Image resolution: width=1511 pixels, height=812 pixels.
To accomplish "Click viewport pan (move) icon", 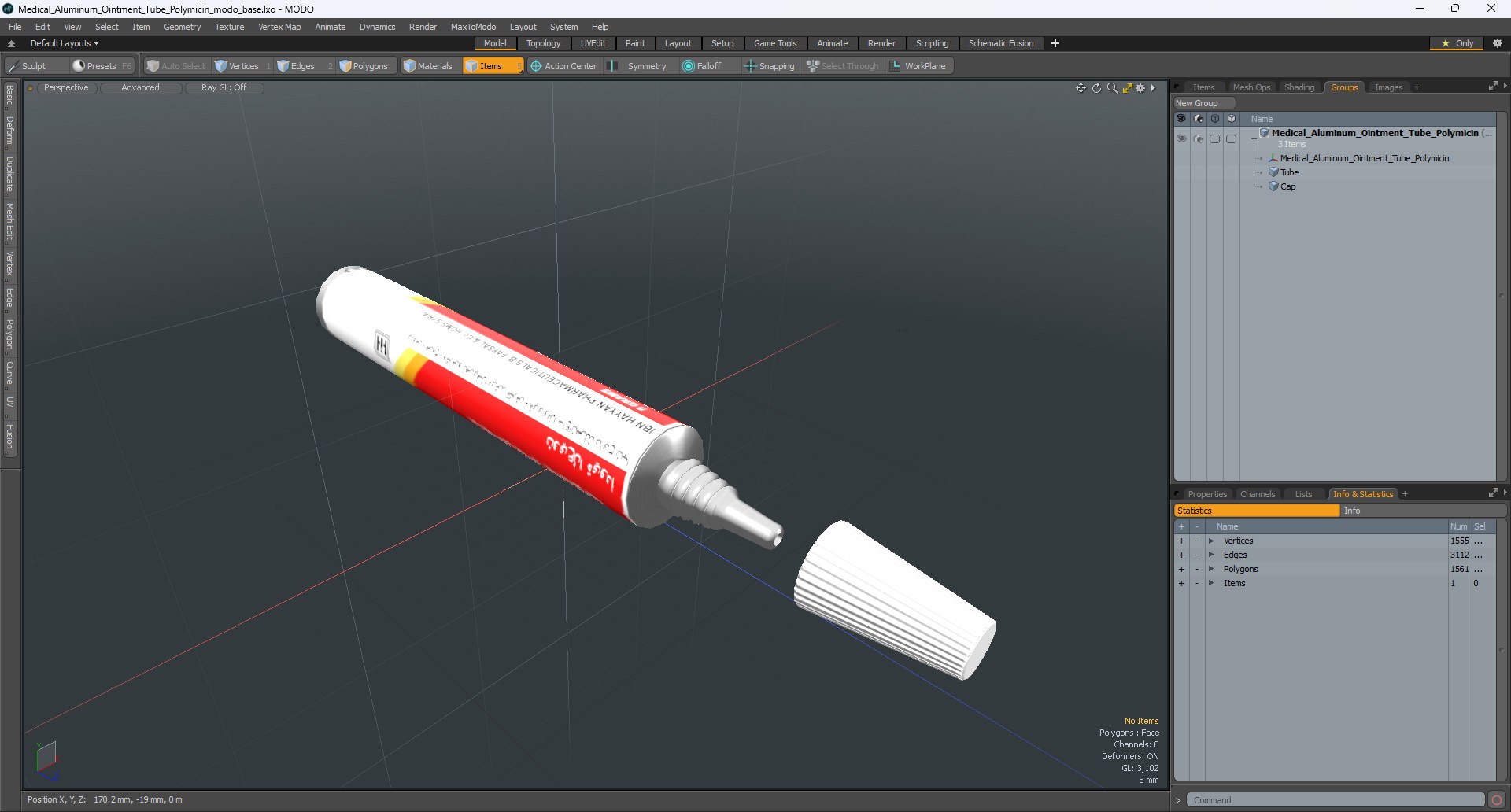I will point(1081,88).
